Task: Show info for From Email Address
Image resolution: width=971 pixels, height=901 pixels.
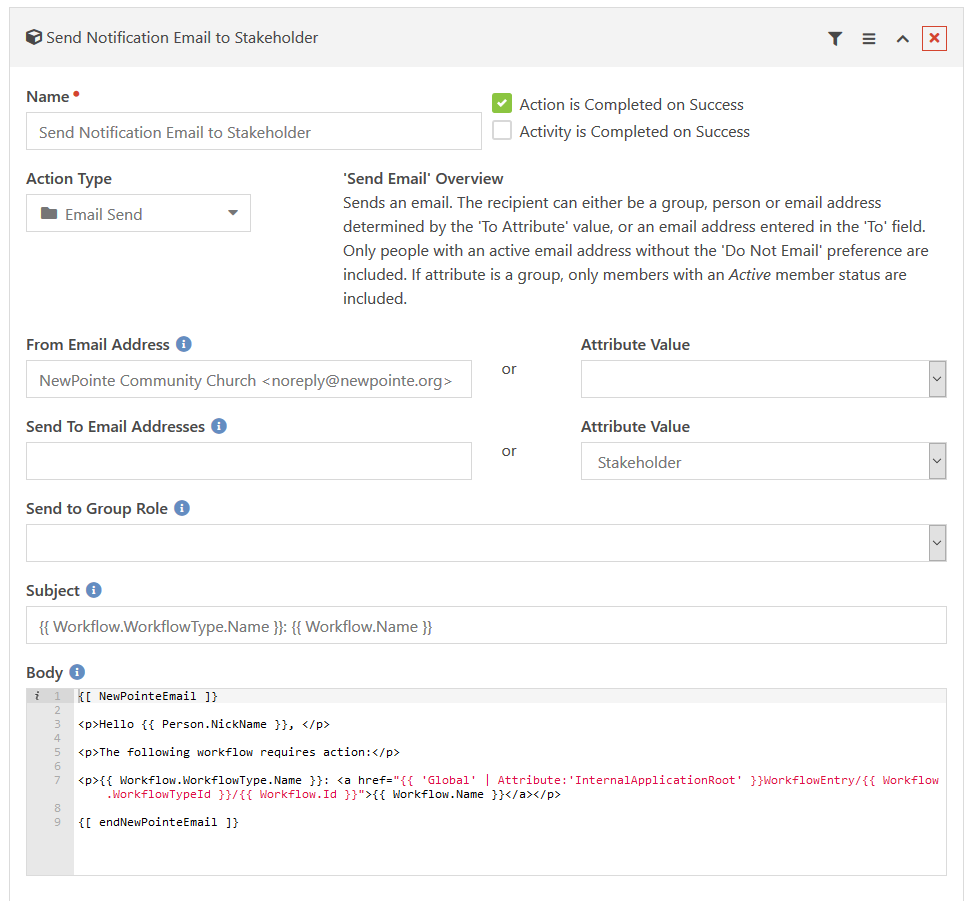Action: tap(183, 344)
